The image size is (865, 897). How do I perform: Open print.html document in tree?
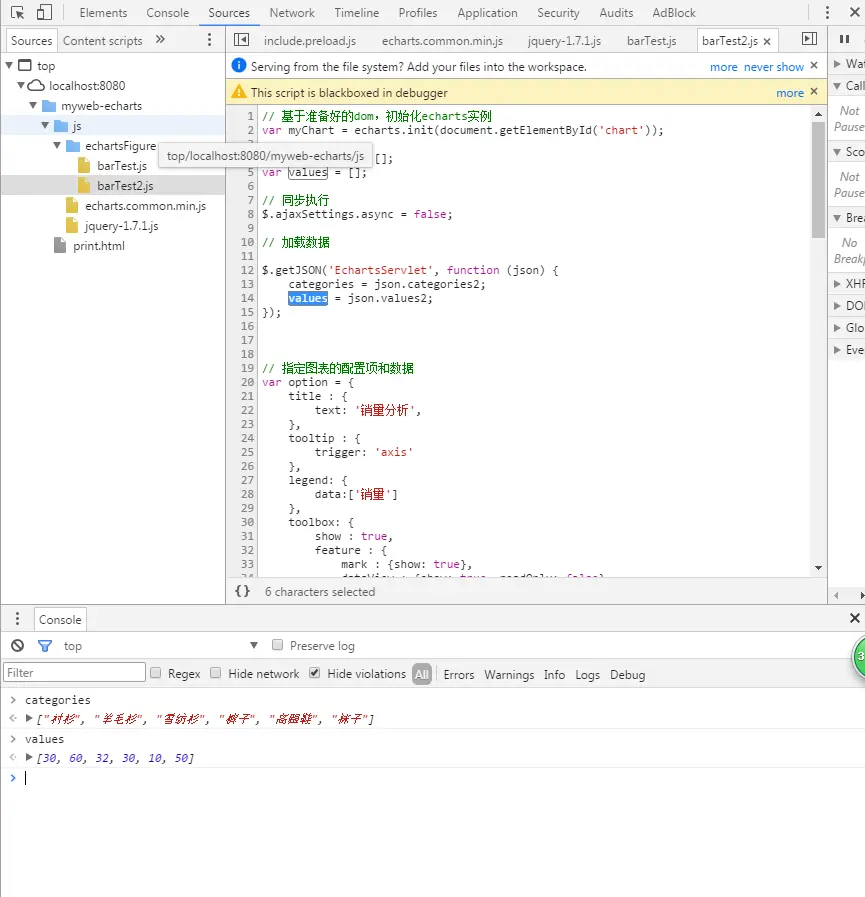[98, 246]
